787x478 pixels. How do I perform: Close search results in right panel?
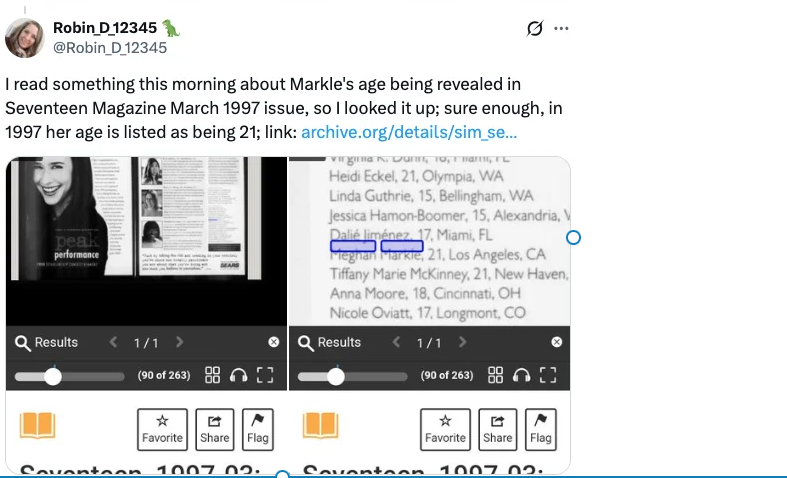point(557,343)
